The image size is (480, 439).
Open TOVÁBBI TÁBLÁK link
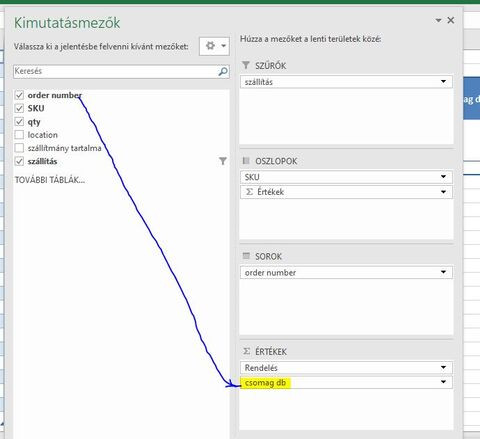coord(50,180)
